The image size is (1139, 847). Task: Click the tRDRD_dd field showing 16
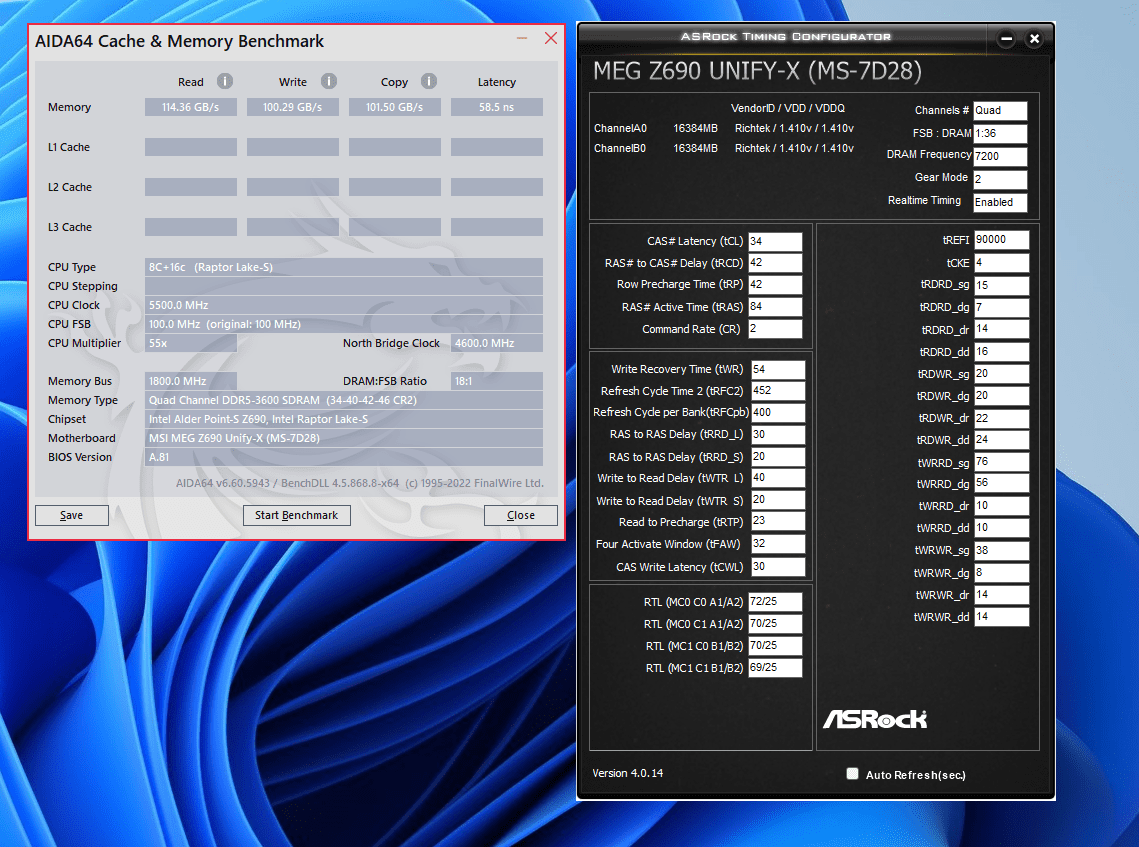[x=1001, y=352]
